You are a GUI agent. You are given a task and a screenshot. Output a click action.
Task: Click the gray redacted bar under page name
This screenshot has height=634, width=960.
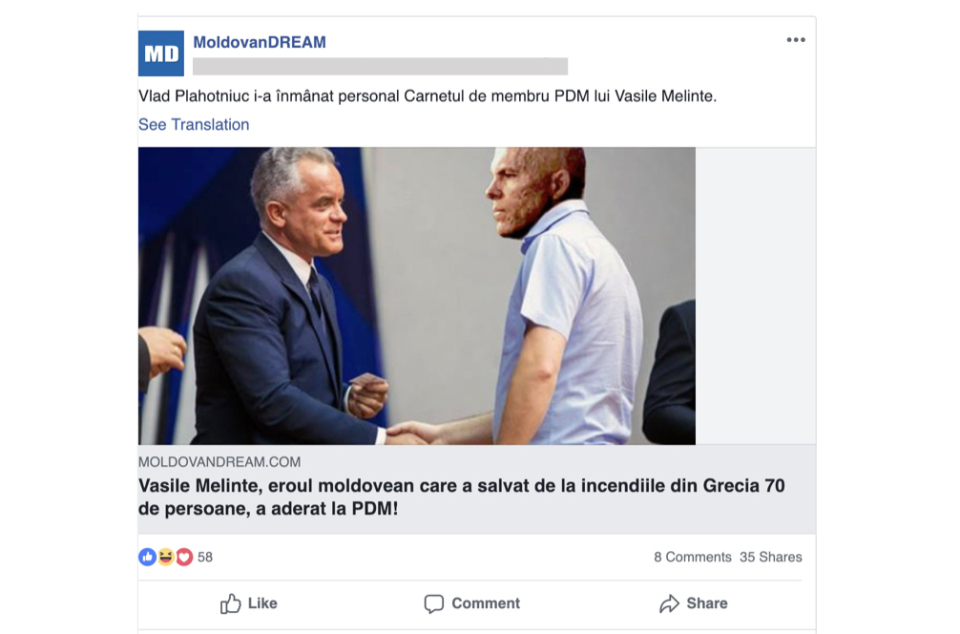(380, 66)
